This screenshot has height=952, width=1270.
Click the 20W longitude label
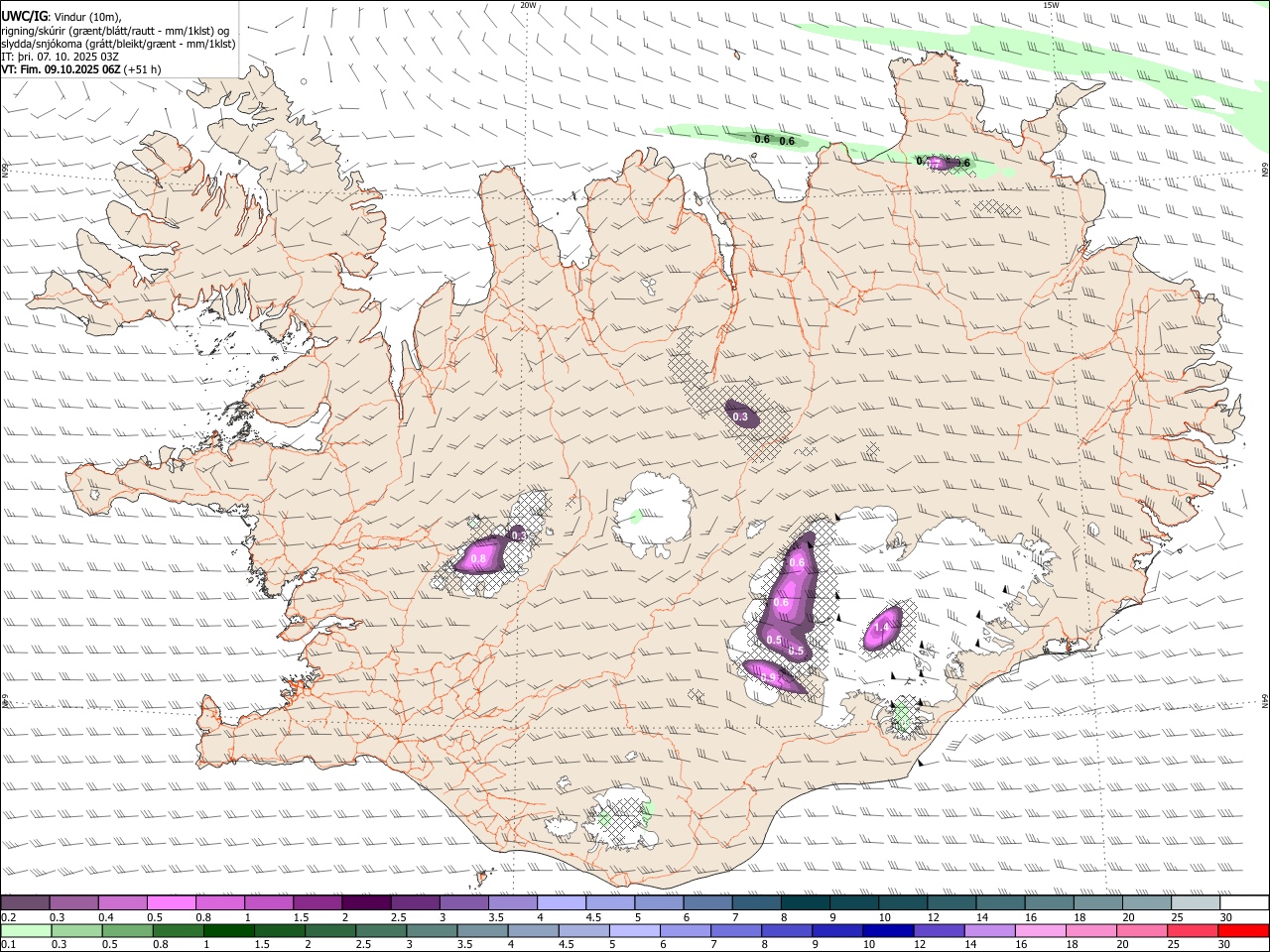[x=528, y=5]
